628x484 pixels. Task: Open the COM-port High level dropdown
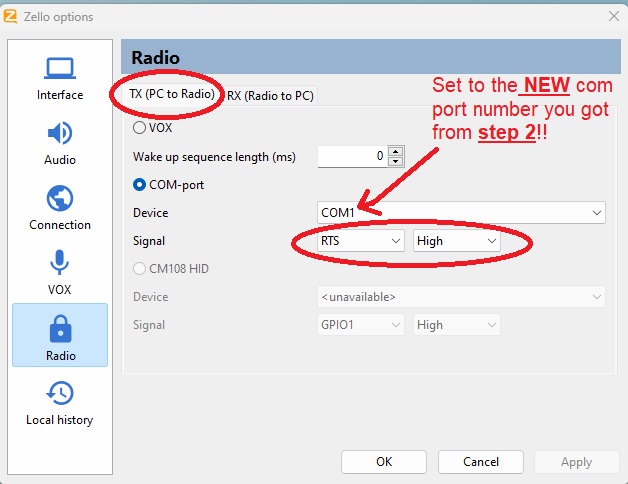(x=457, y=241)
